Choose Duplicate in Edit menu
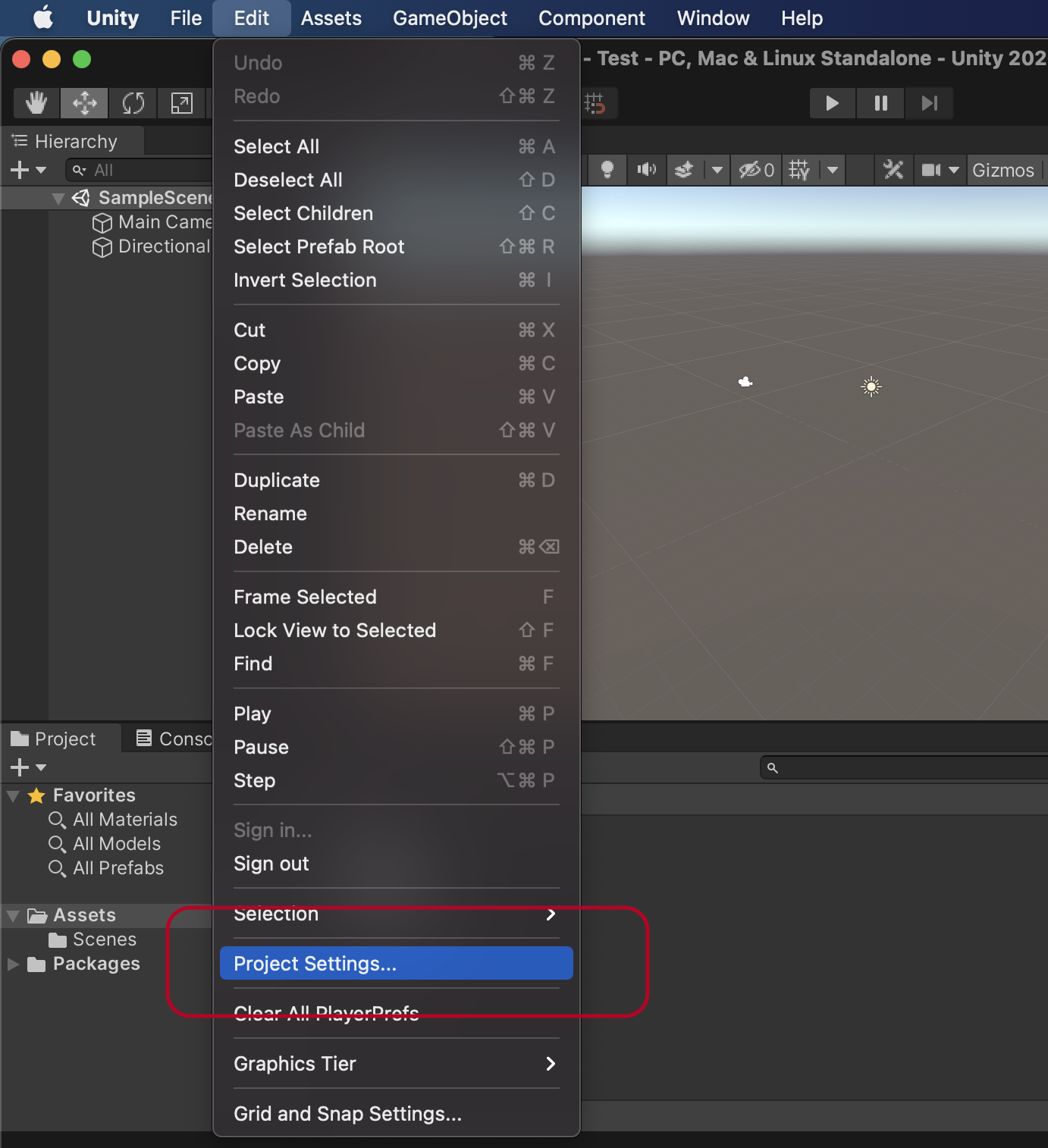The image size is (1048, 1148). [396, 480]
